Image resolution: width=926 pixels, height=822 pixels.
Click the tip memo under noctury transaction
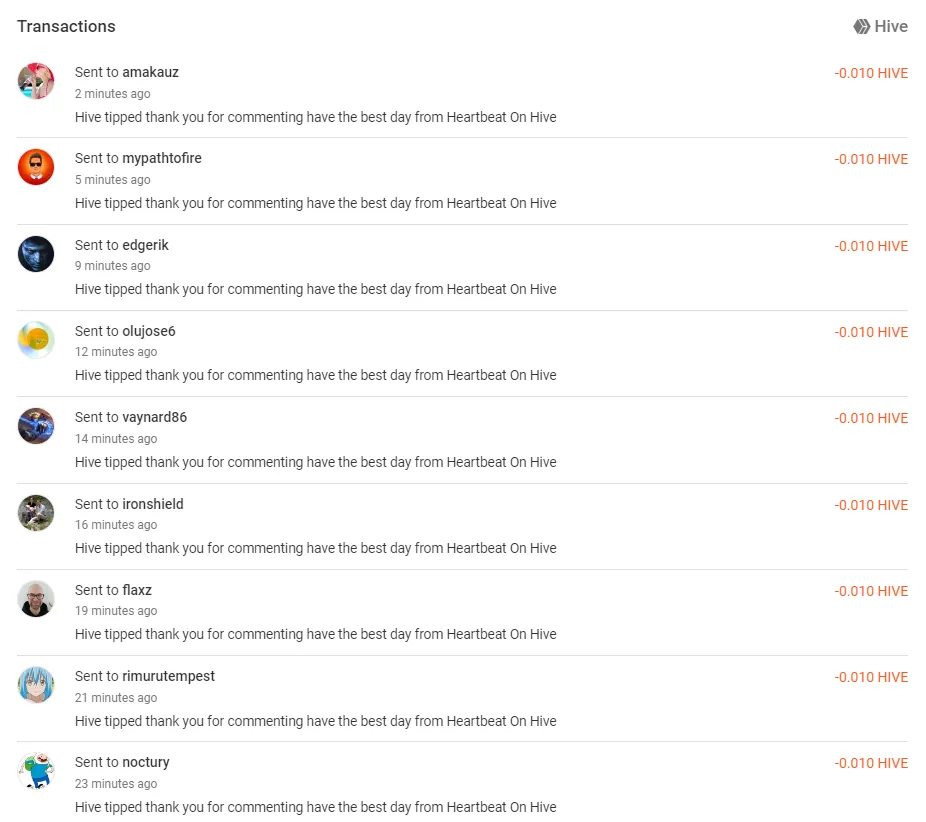click(x=316, y=807)
